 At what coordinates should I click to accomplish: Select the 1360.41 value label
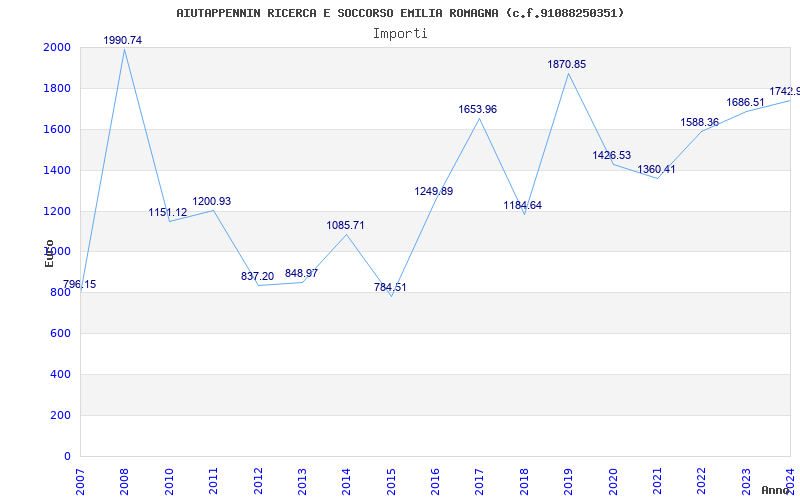tap(656, 169)
